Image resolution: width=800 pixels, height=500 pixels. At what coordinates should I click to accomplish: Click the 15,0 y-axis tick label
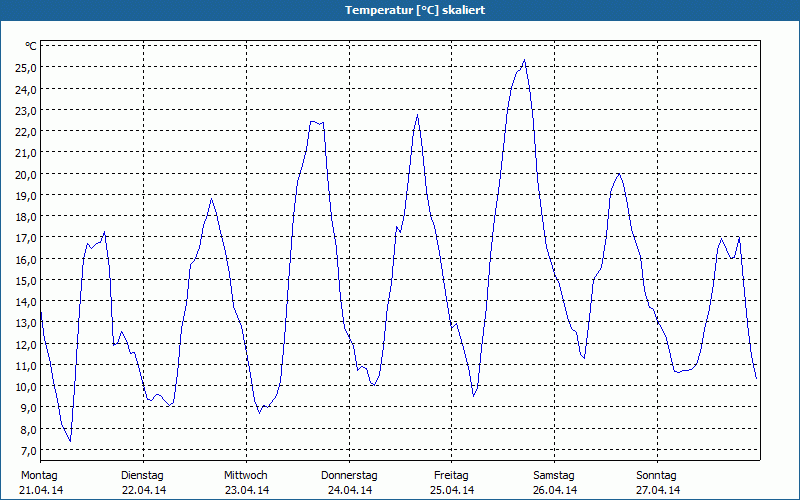point(26,280)
